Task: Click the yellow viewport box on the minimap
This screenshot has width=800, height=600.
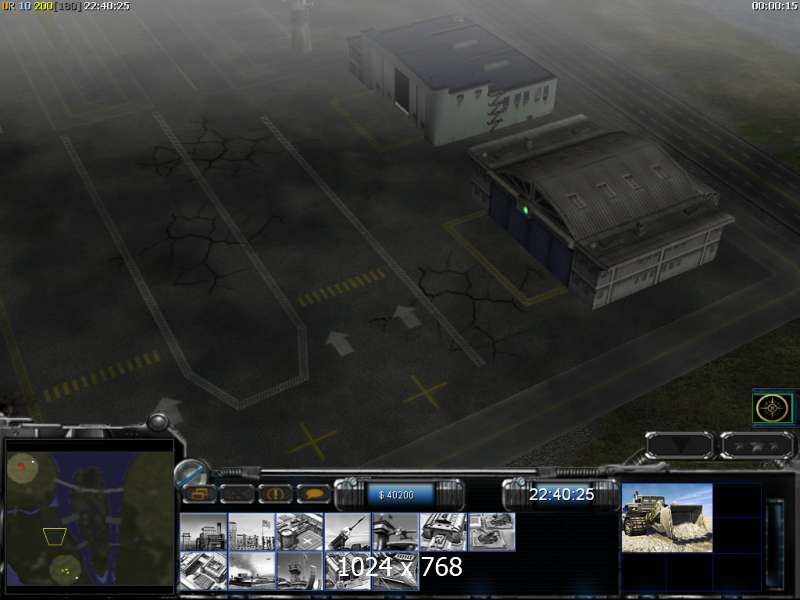Action: click(55, 537)
